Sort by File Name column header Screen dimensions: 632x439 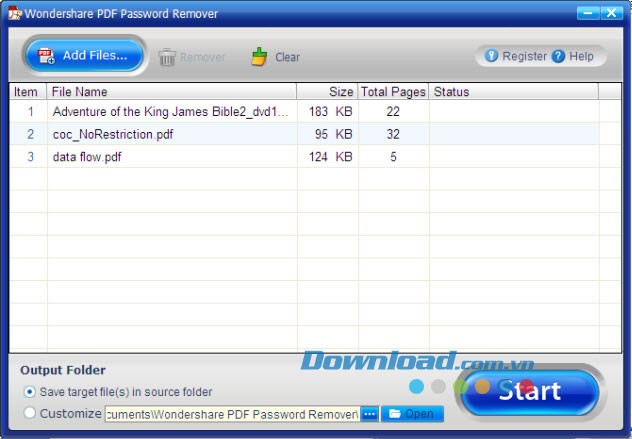click(x=172, y=92)
